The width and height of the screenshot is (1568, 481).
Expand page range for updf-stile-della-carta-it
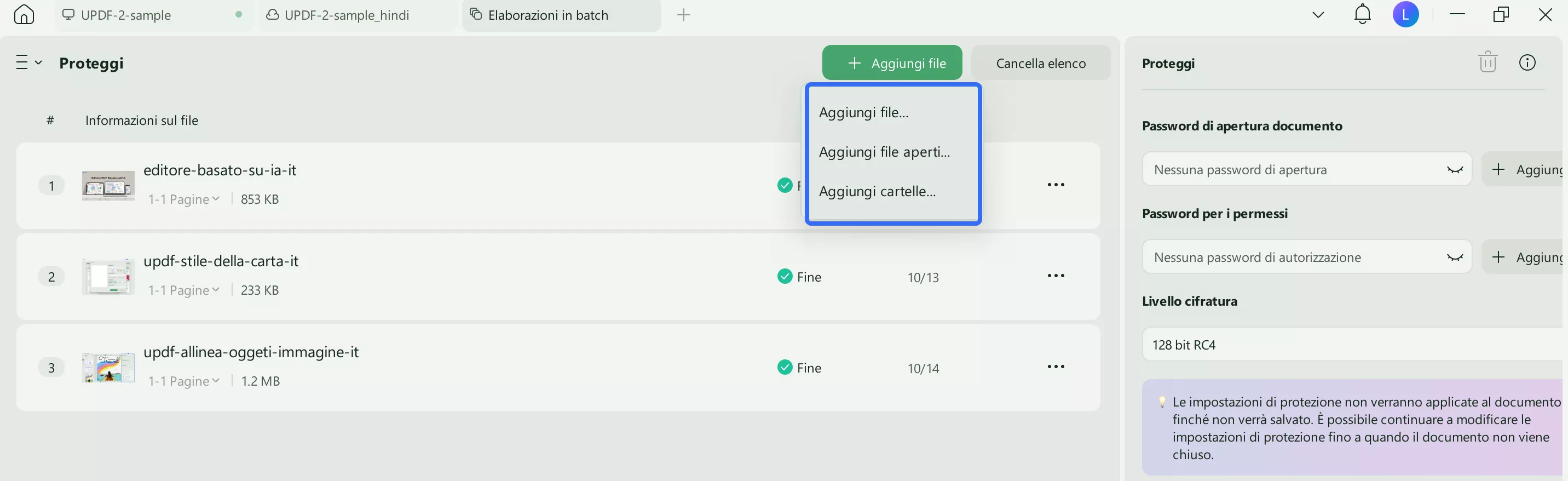click(184, 290)
